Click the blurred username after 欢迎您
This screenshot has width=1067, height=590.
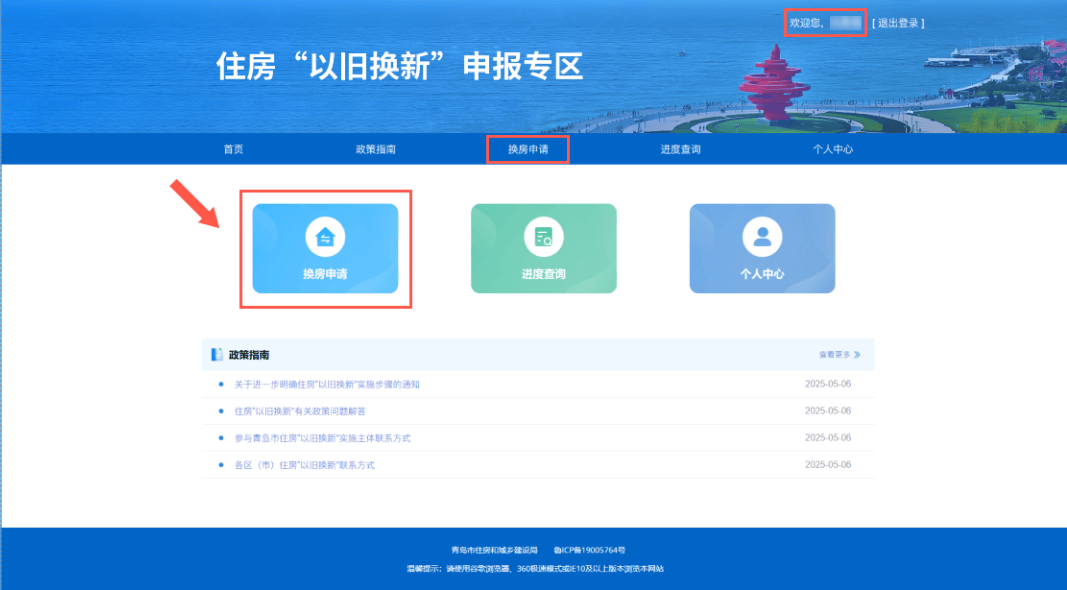[x=845, y=22]
